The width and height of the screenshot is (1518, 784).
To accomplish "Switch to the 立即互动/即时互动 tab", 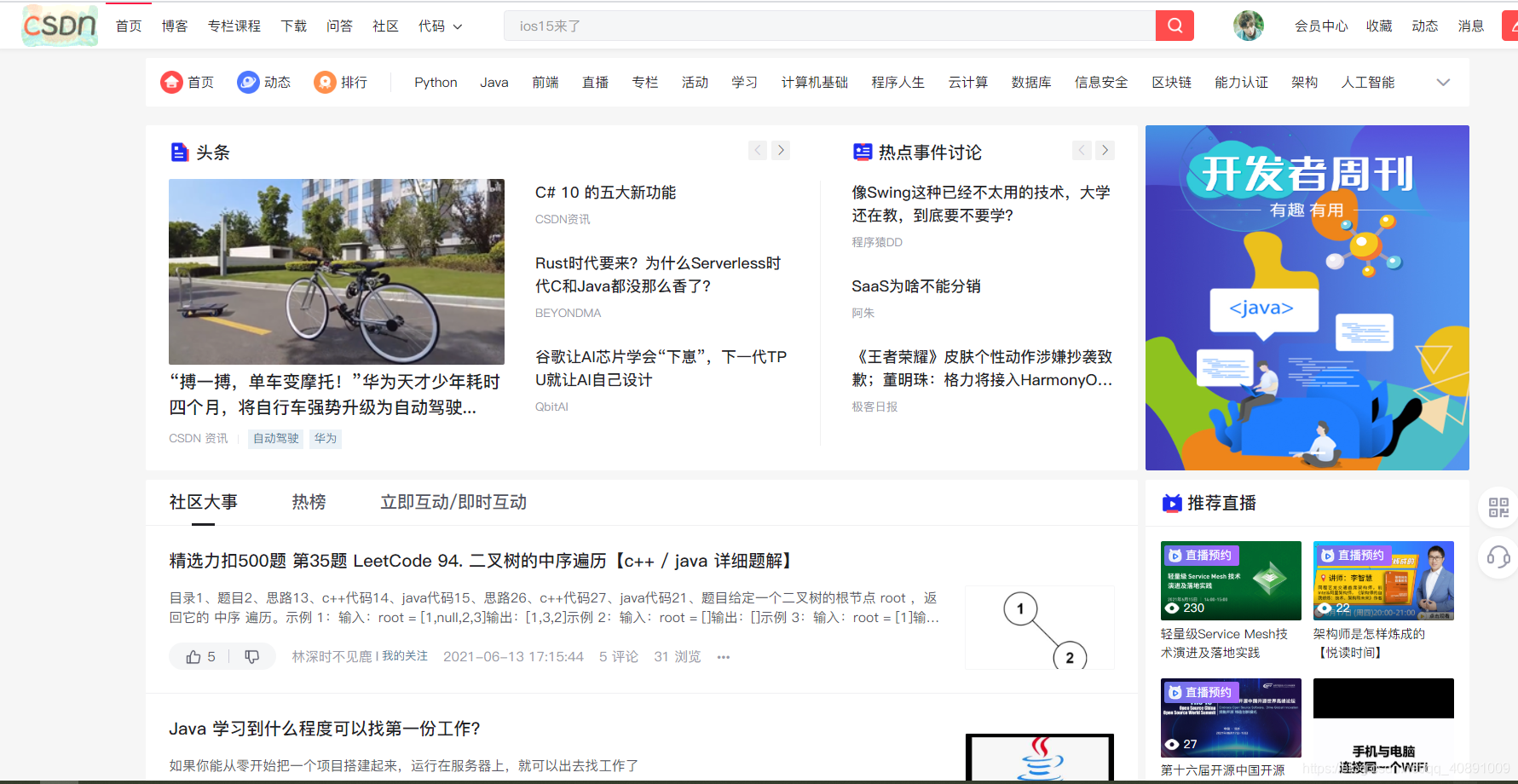I will 453,502.
